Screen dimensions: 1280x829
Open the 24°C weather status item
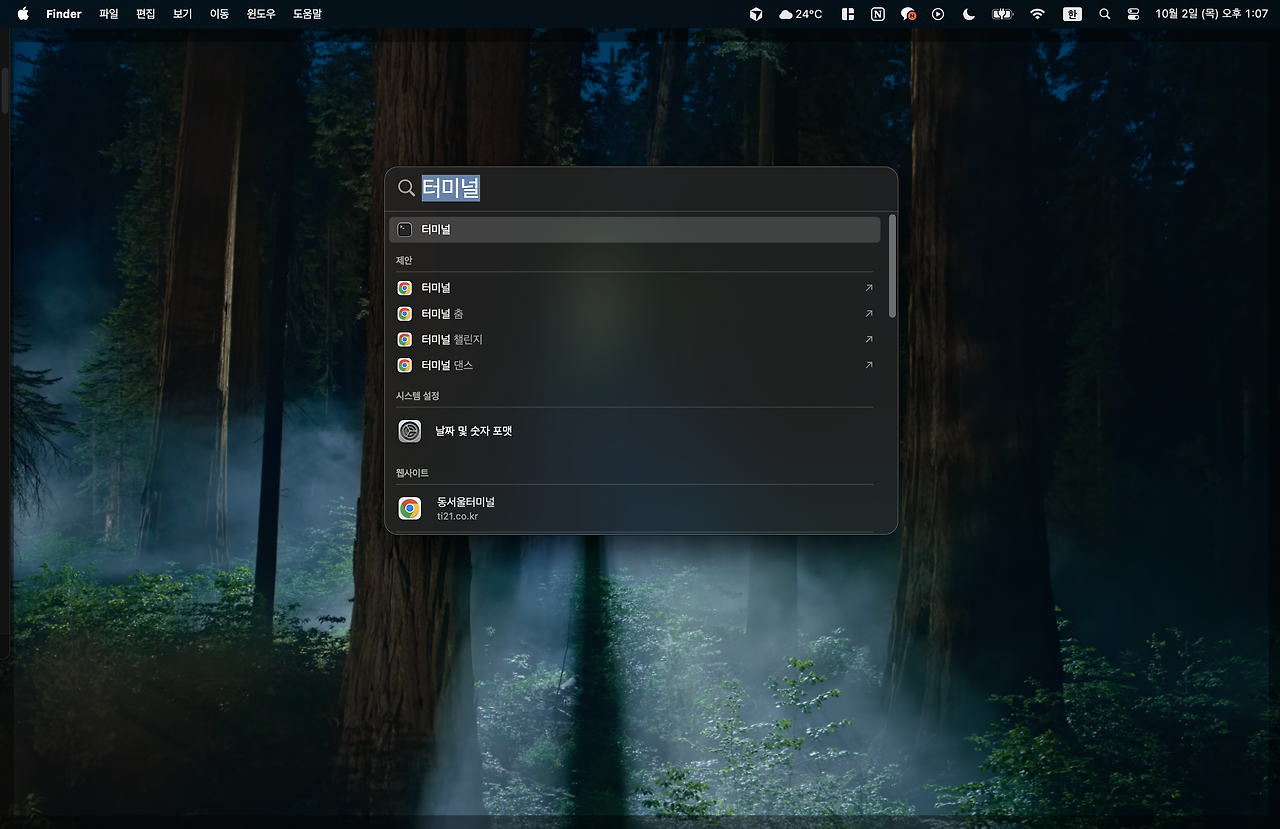coord(800,14)
